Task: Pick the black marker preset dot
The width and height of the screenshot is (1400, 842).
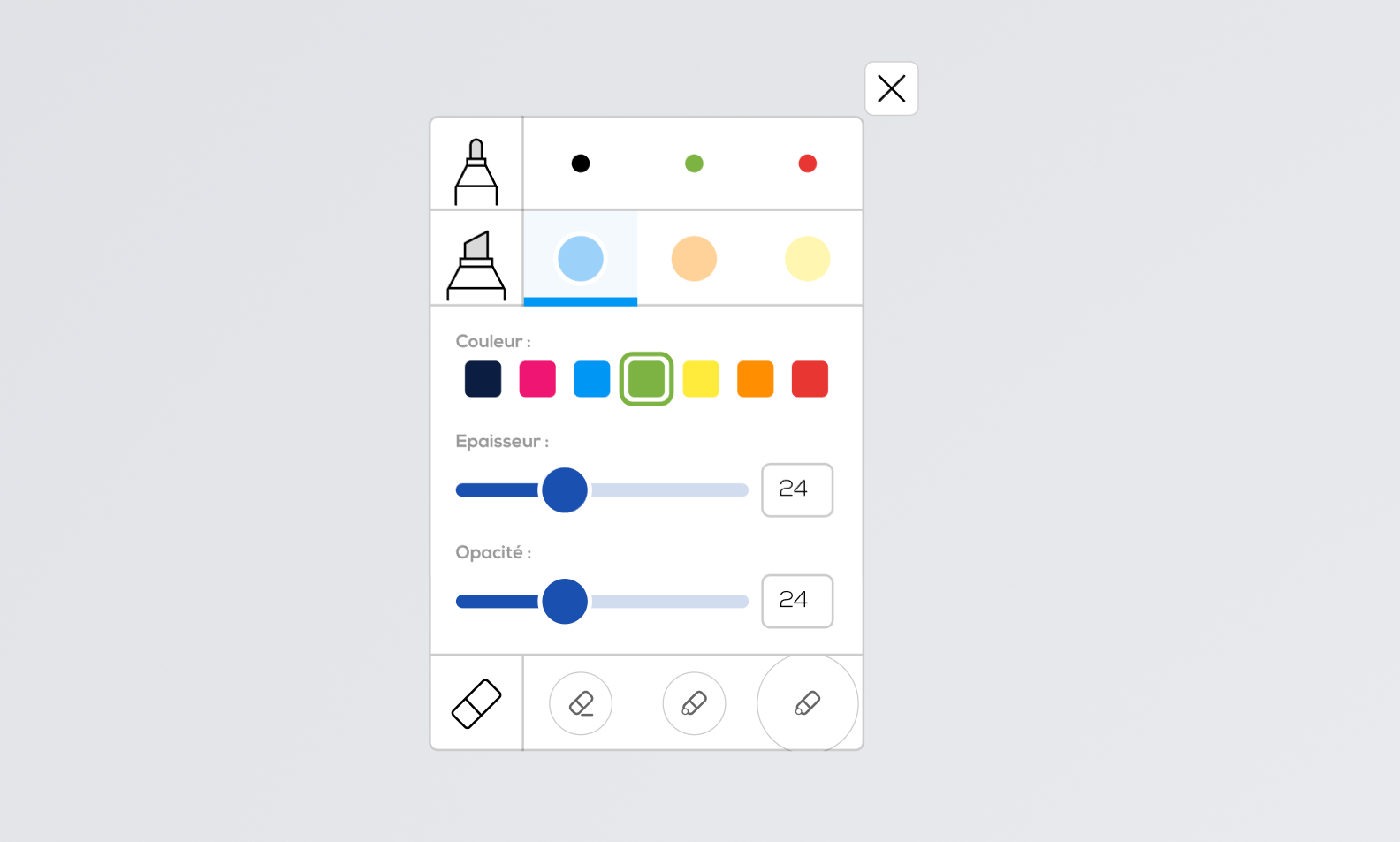Action: [x=581, y=163]
